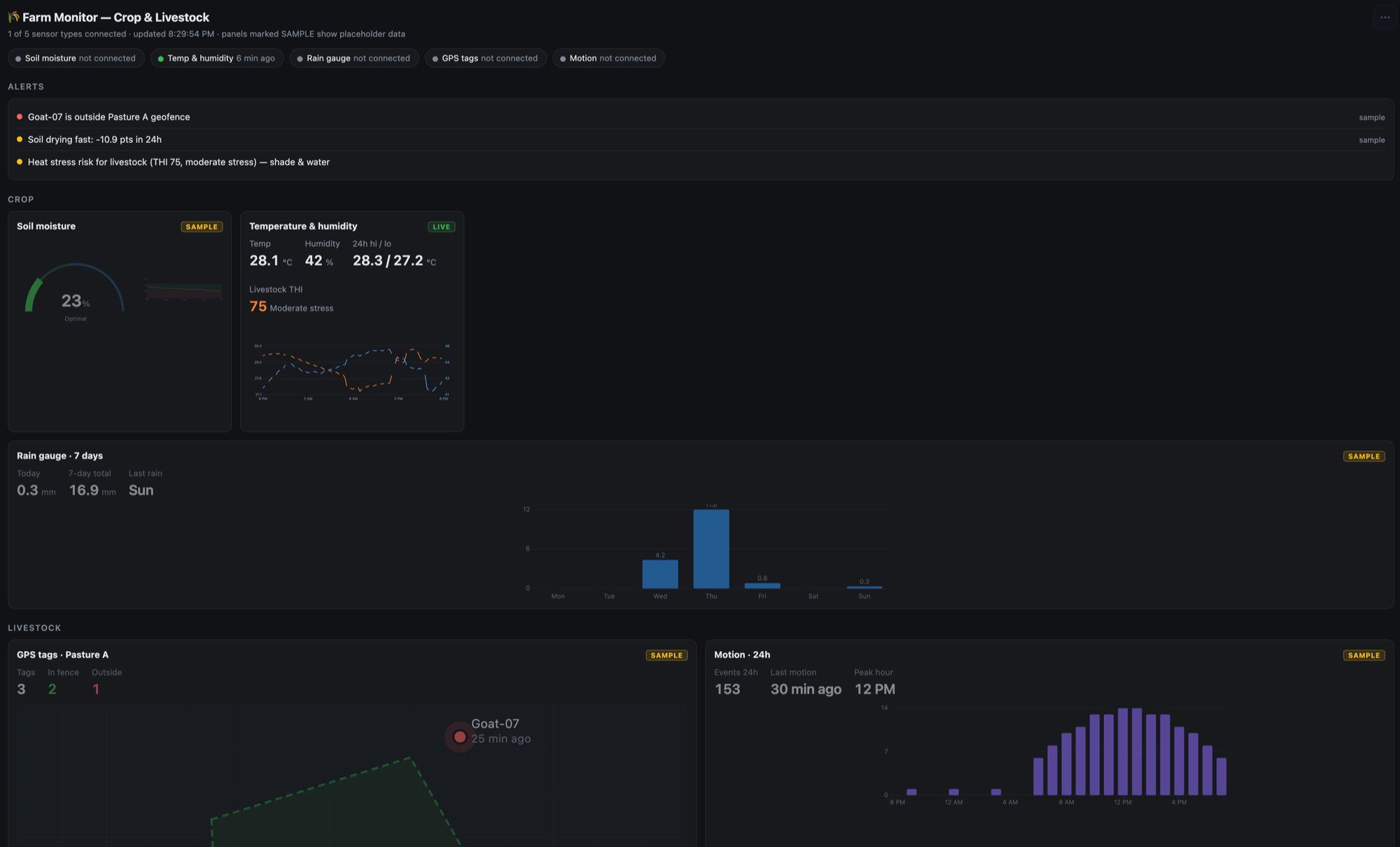The image size is (1400, 847).
Task: Click the SAMPLE badge on GPS tags
Action: click(666, 655)
